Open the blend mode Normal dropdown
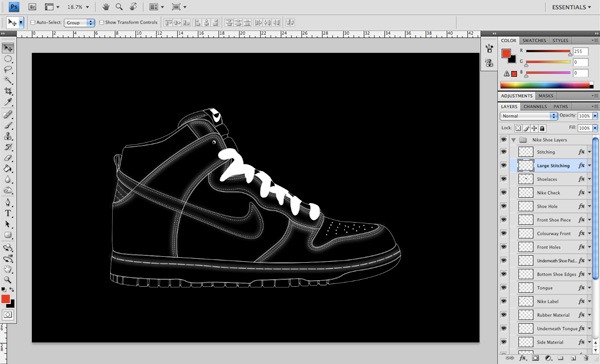Screen dimensions: 600x364 click(x=528, y=116)
